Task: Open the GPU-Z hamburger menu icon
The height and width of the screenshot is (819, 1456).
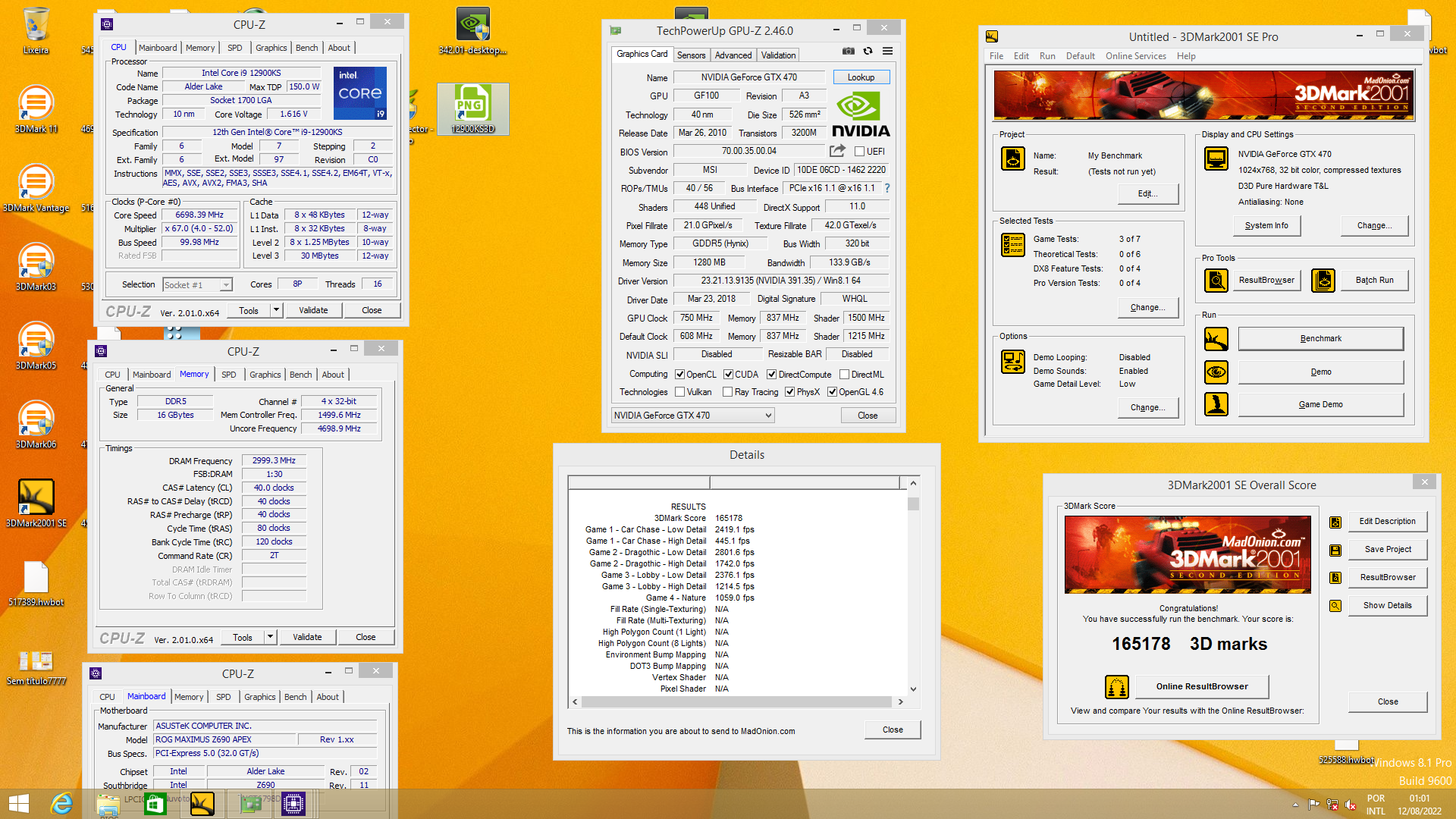Action: point(887,51)
